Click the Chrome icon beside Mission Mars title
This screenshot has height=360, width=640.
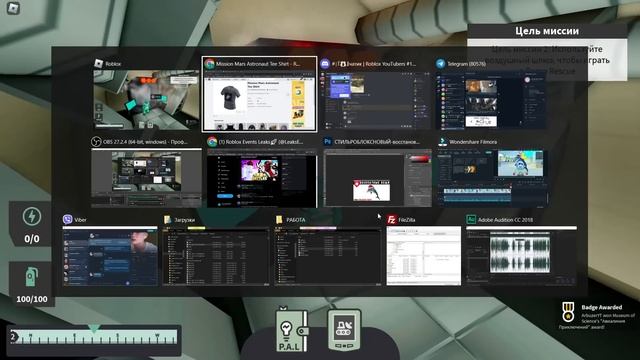pos(209,64)
